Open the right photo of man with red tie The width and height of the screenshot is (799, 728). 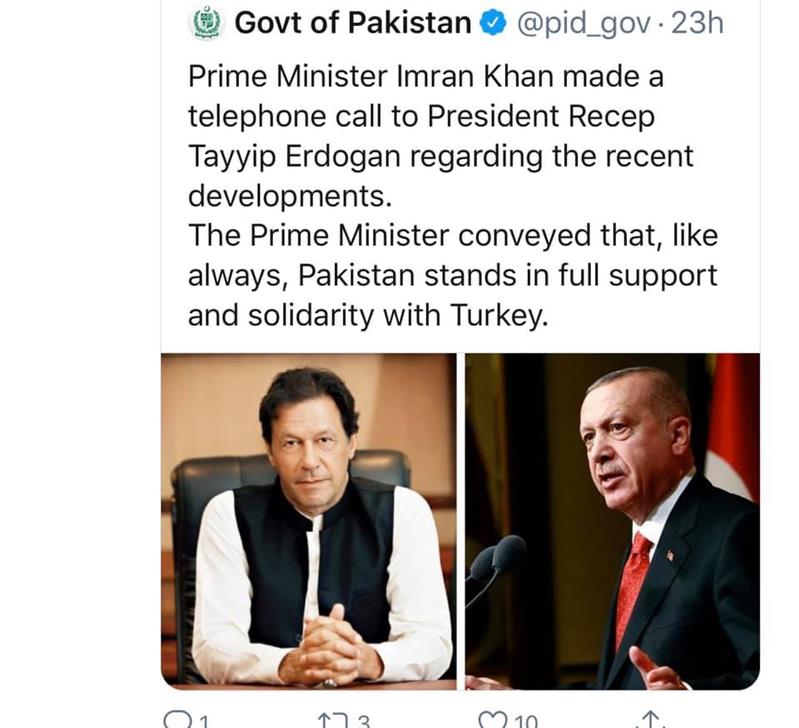[612, 519]
